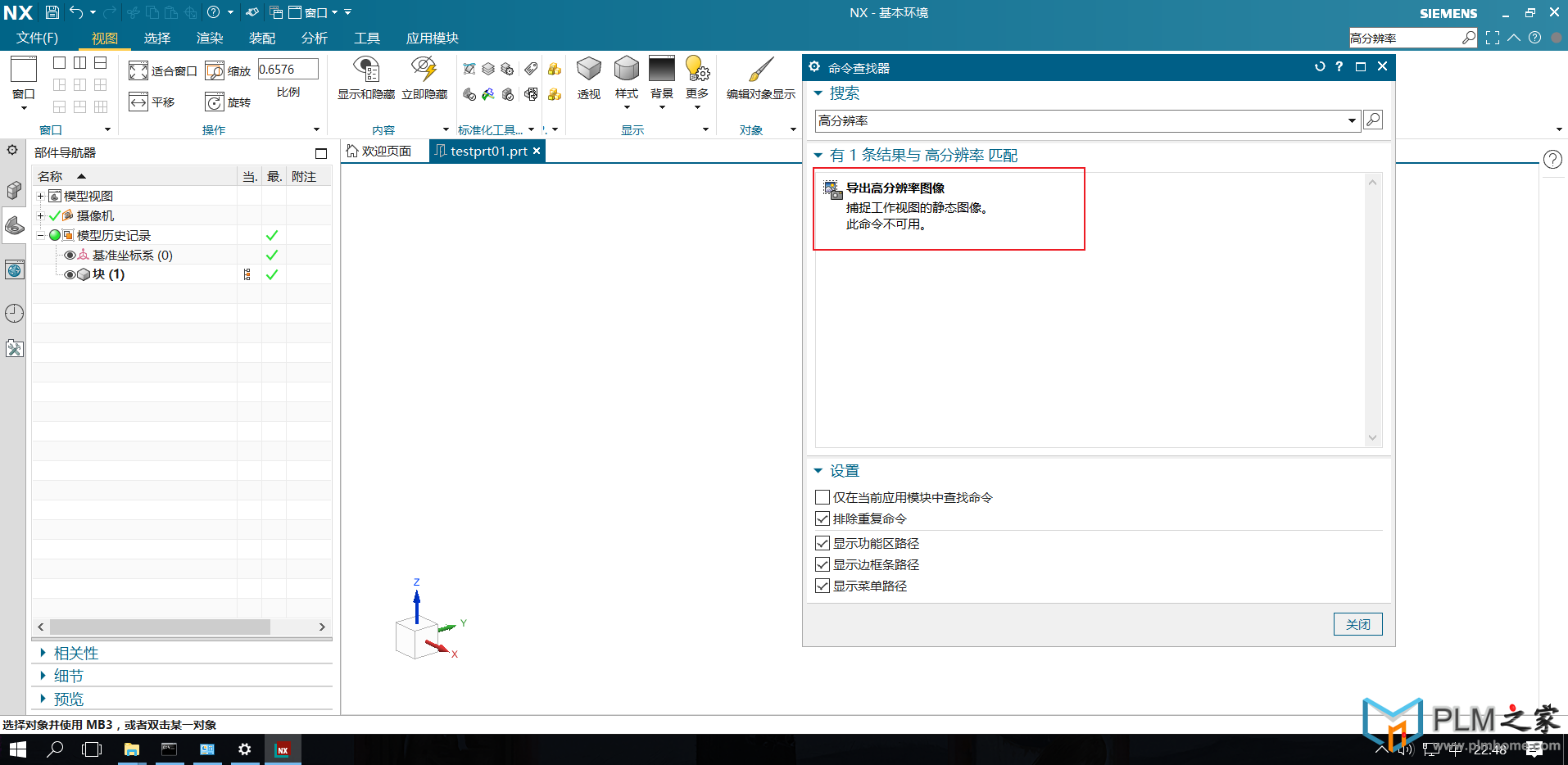Viewport: 1568px width, 765px height.
Task: Uncheck 排除重复命令 checkbox
Action: tap(823, 518)
